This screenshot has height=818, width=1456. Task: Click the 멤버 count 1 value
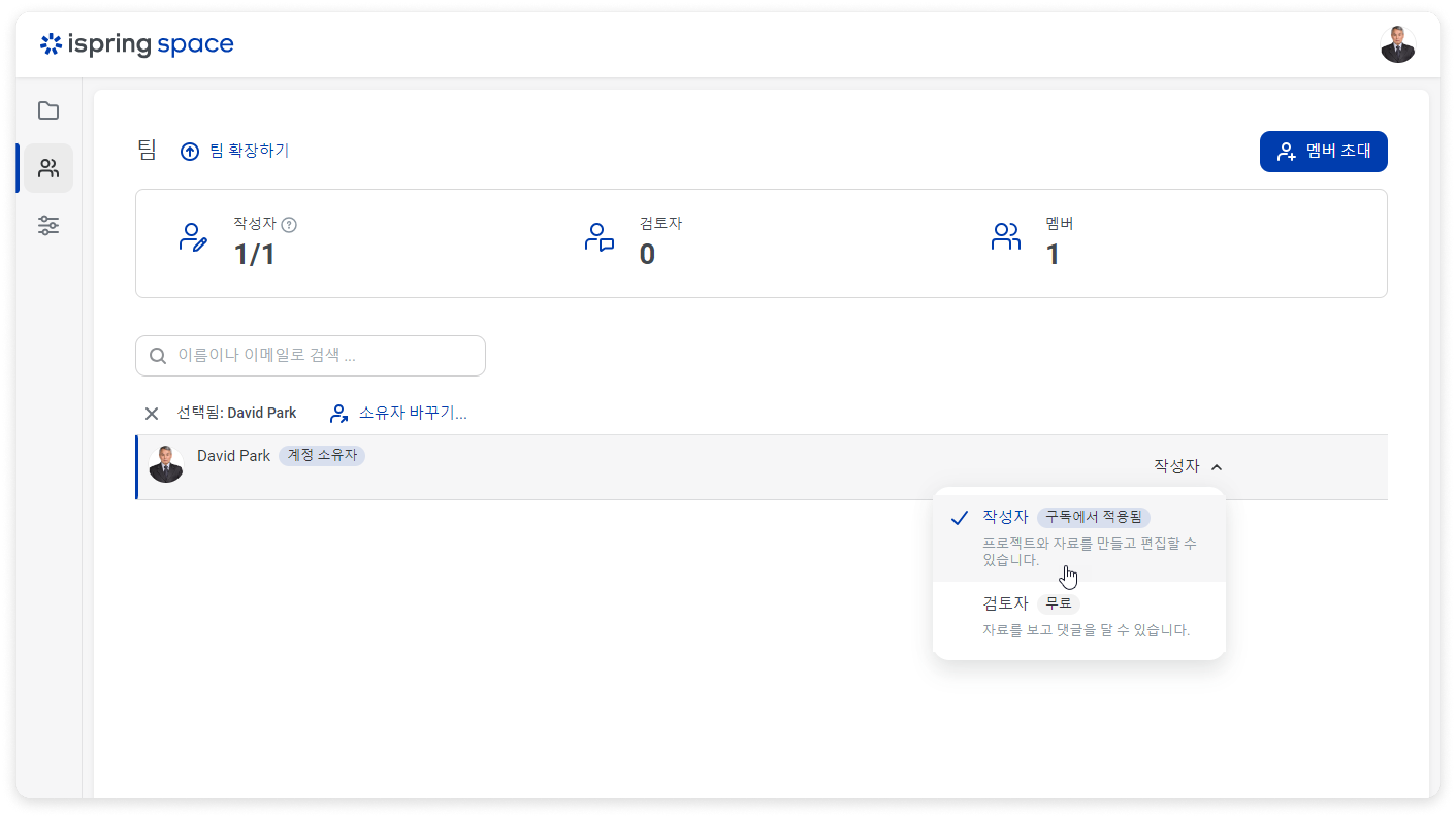pyautogui.click(x=1053, y=254)
